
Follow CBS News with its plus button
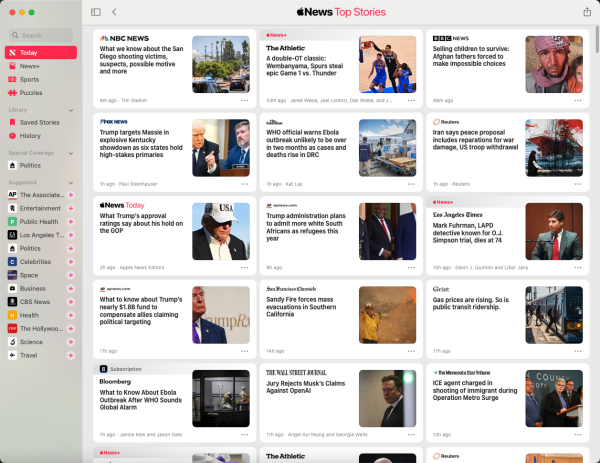pos(71,302)
